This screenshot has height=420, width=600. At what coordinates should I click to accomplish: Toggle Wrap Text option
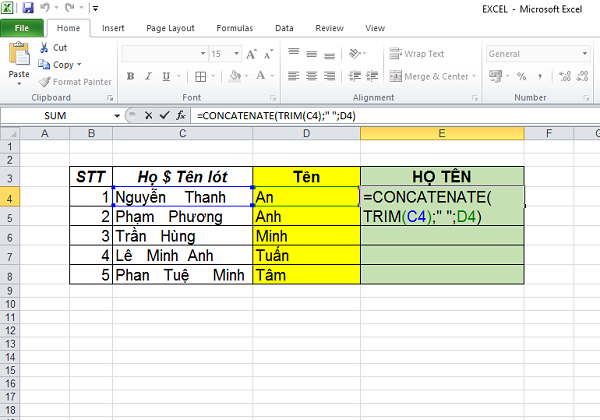[416, 54]
